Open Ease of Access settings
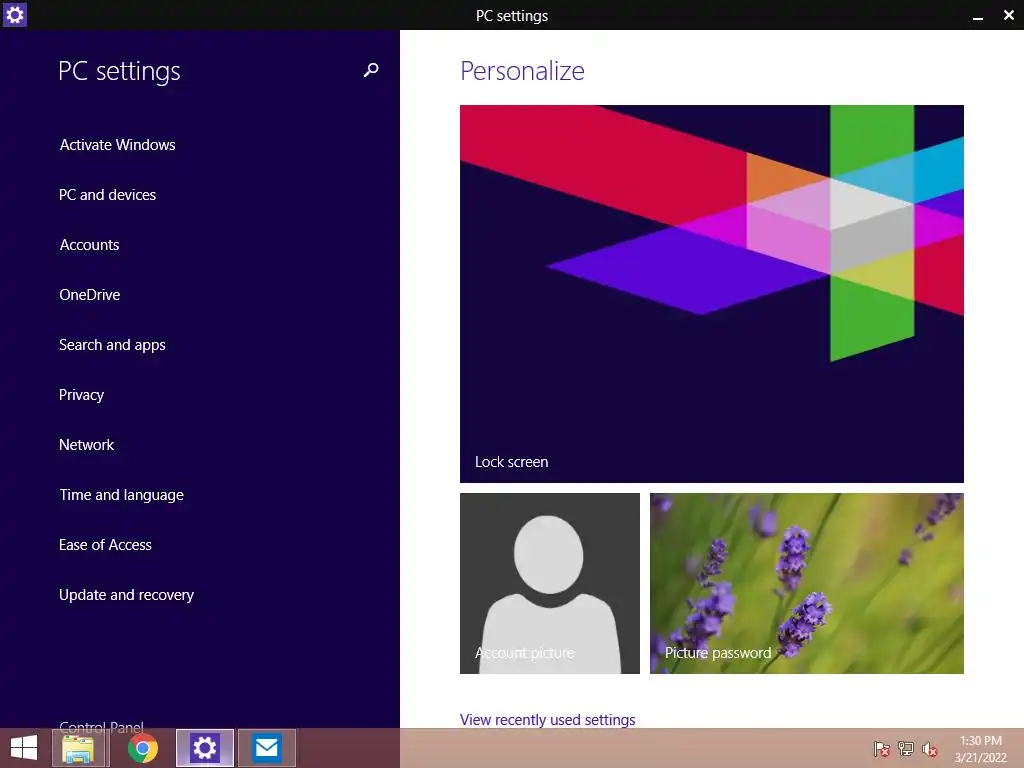Viewport: 1024px width, 768px height. coord(105,545)
